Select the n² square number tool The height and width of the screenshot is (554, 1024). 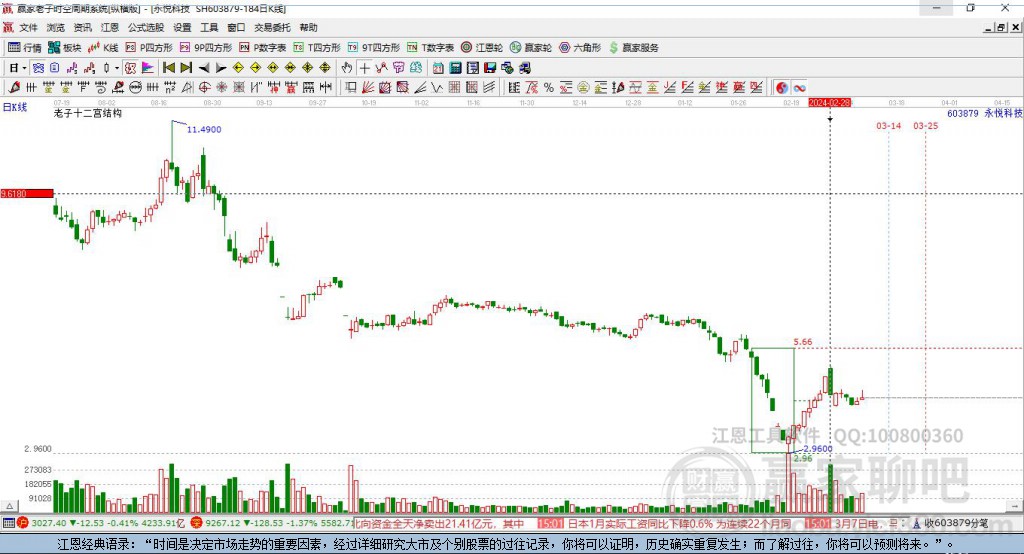tap(170, 88)
